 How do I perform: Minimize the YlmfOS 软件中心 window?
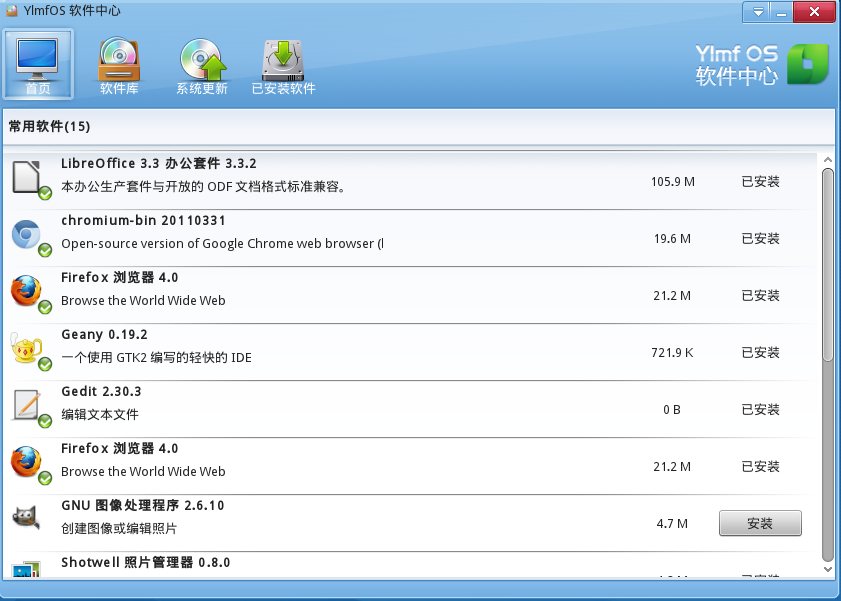[782, 12]
